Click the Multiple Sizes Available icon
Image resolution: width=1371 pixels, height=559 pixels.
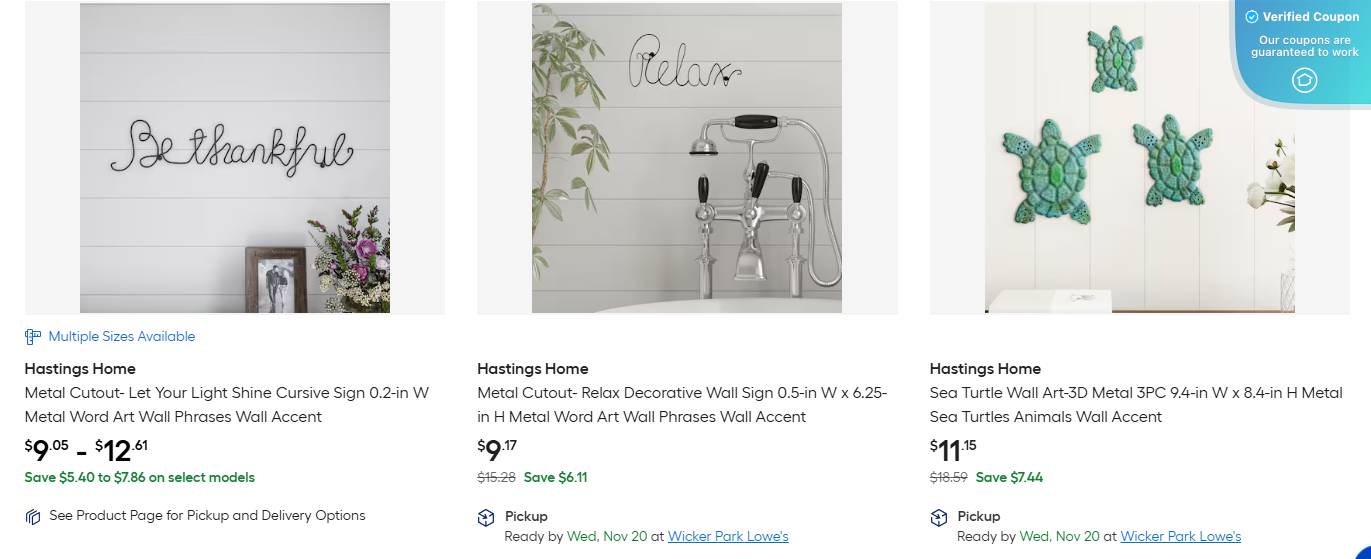coord(33,337)
